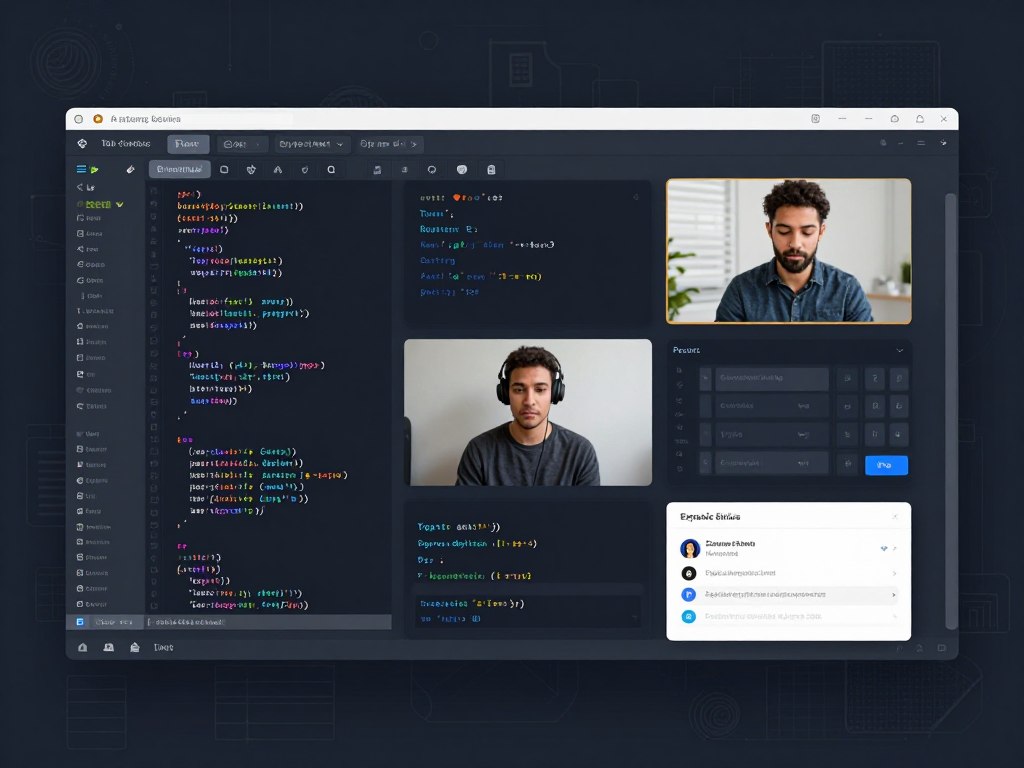Click the vertical scrollbar on right edge
1024x768 pixels.
[951, 411]
